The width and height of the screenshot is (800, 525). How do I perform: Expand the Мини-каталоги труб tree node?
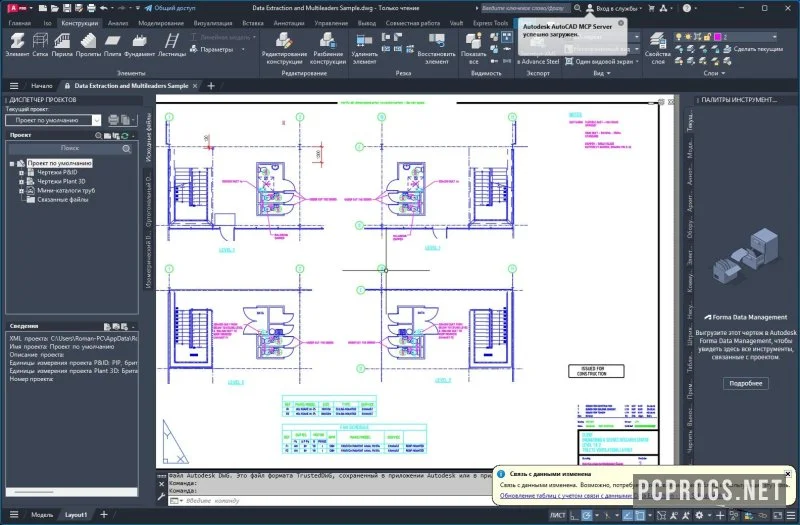pos(21,191)
